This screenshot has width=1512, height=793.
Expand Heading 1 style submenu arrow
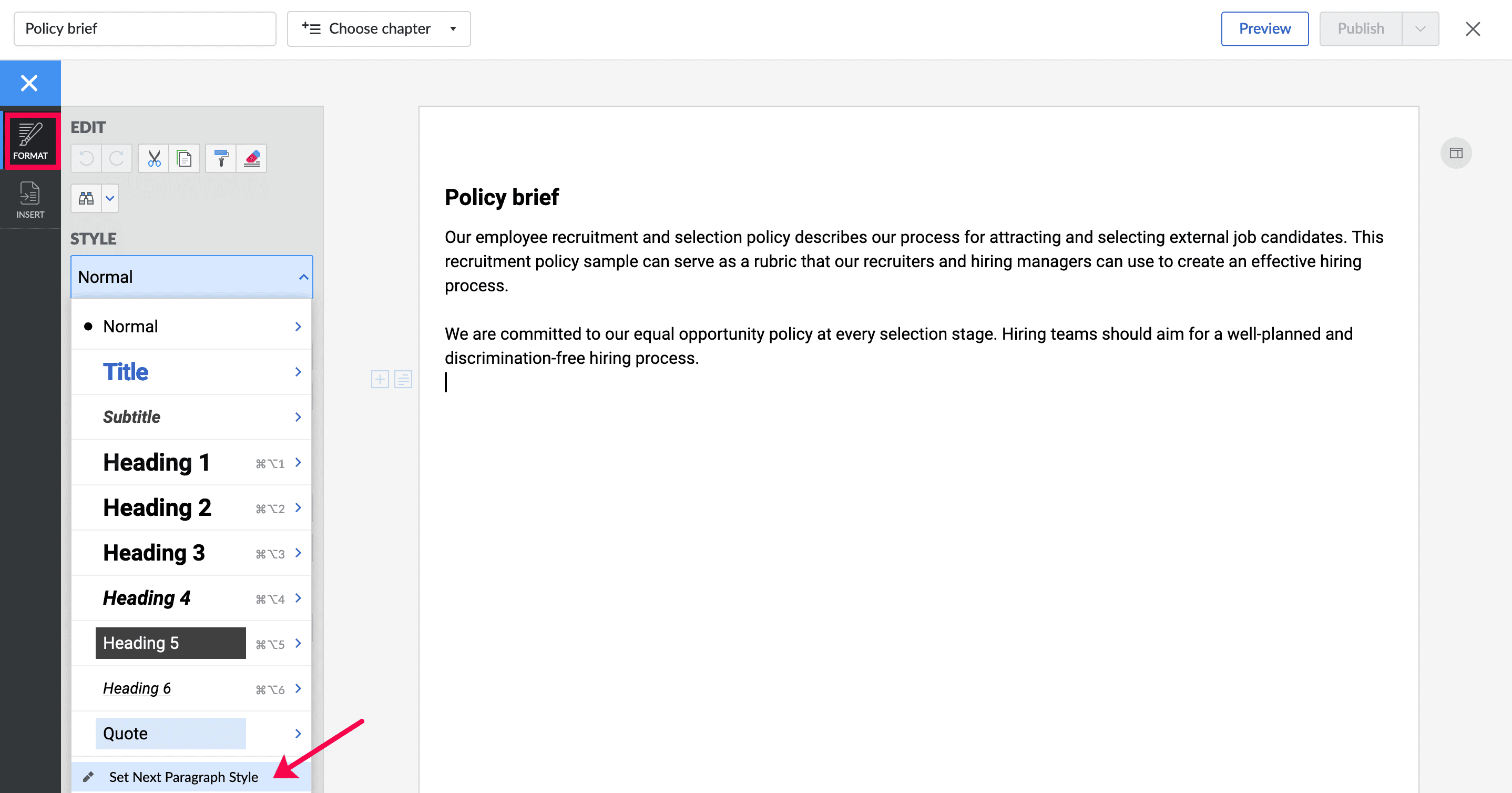click(x=298, y=463)
